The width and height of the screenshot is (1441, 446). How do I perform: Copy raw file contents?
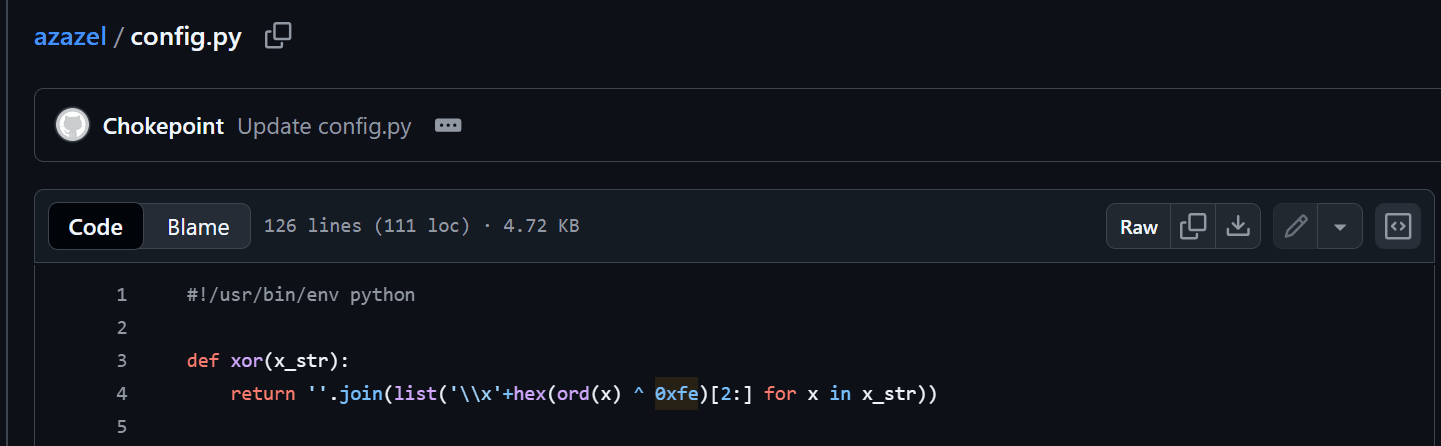click(1193, 226)
